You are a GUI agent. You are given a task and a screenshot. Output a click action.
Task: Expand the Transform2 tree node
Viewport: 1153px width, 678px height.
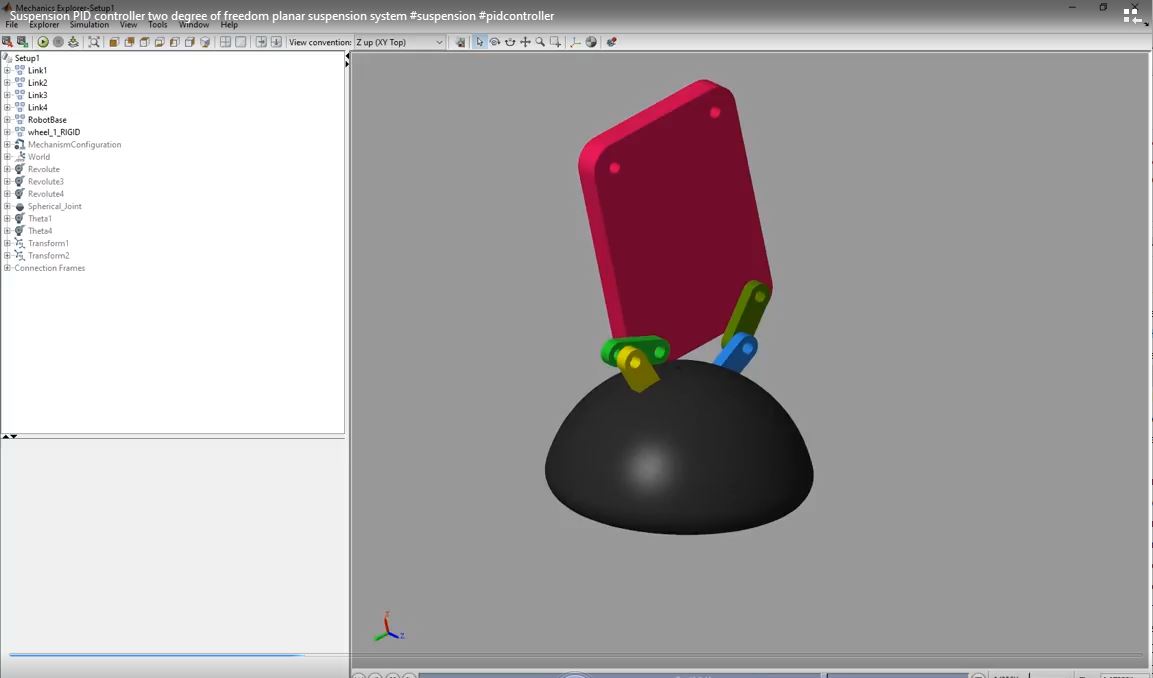(7, 256)
